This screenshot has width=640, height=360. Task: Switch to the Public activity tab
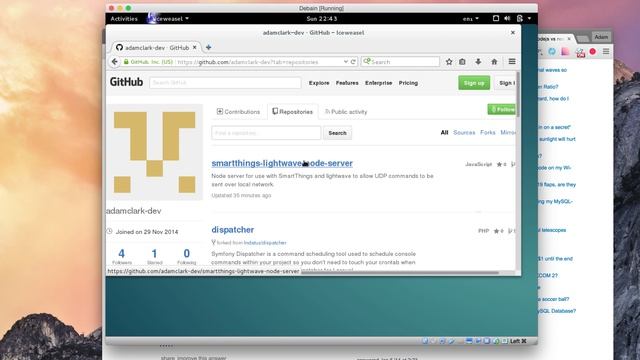click(x=346, y=111)
